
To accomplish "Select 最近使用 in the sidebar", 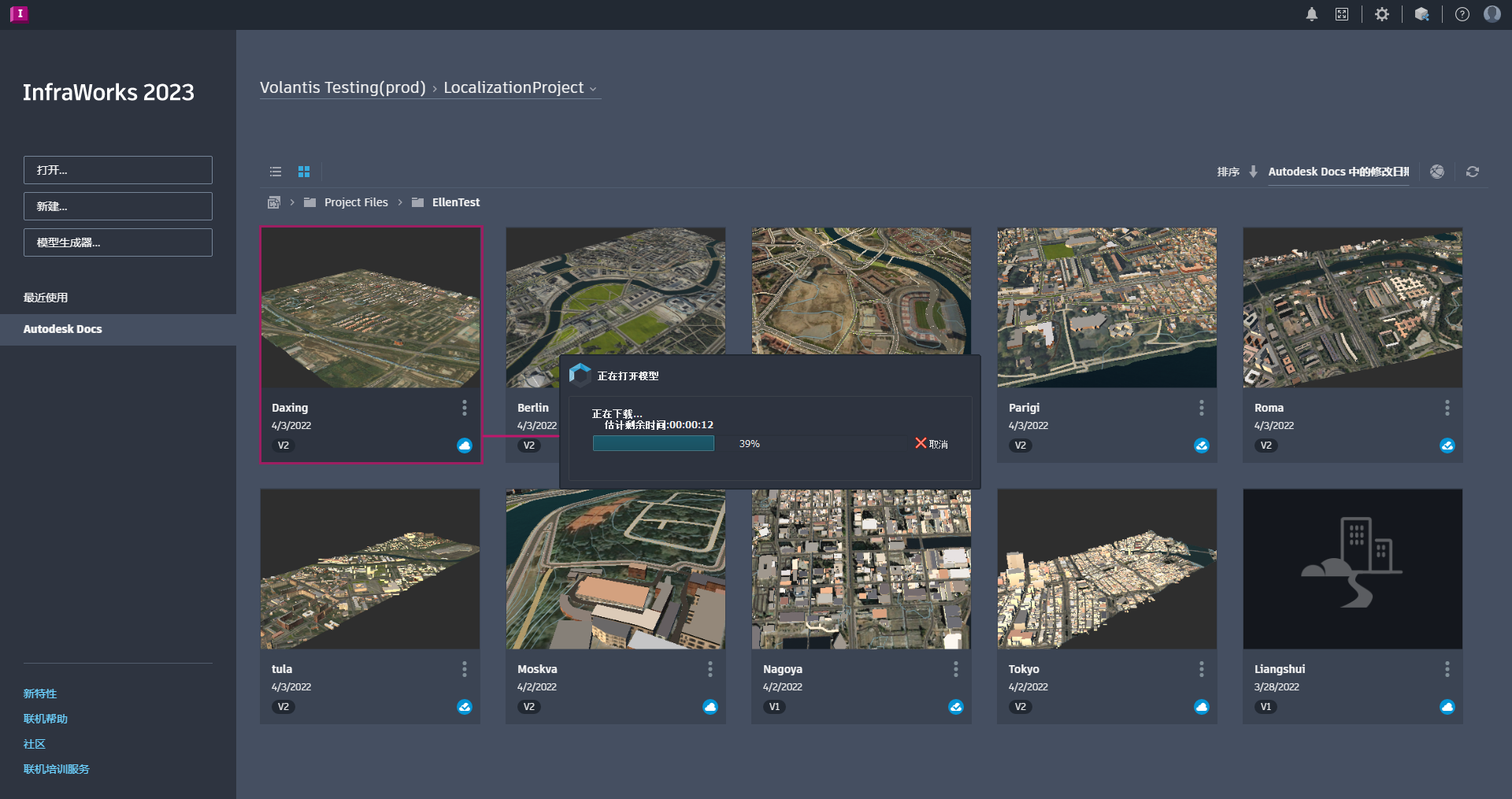I will tap(46, 298).
